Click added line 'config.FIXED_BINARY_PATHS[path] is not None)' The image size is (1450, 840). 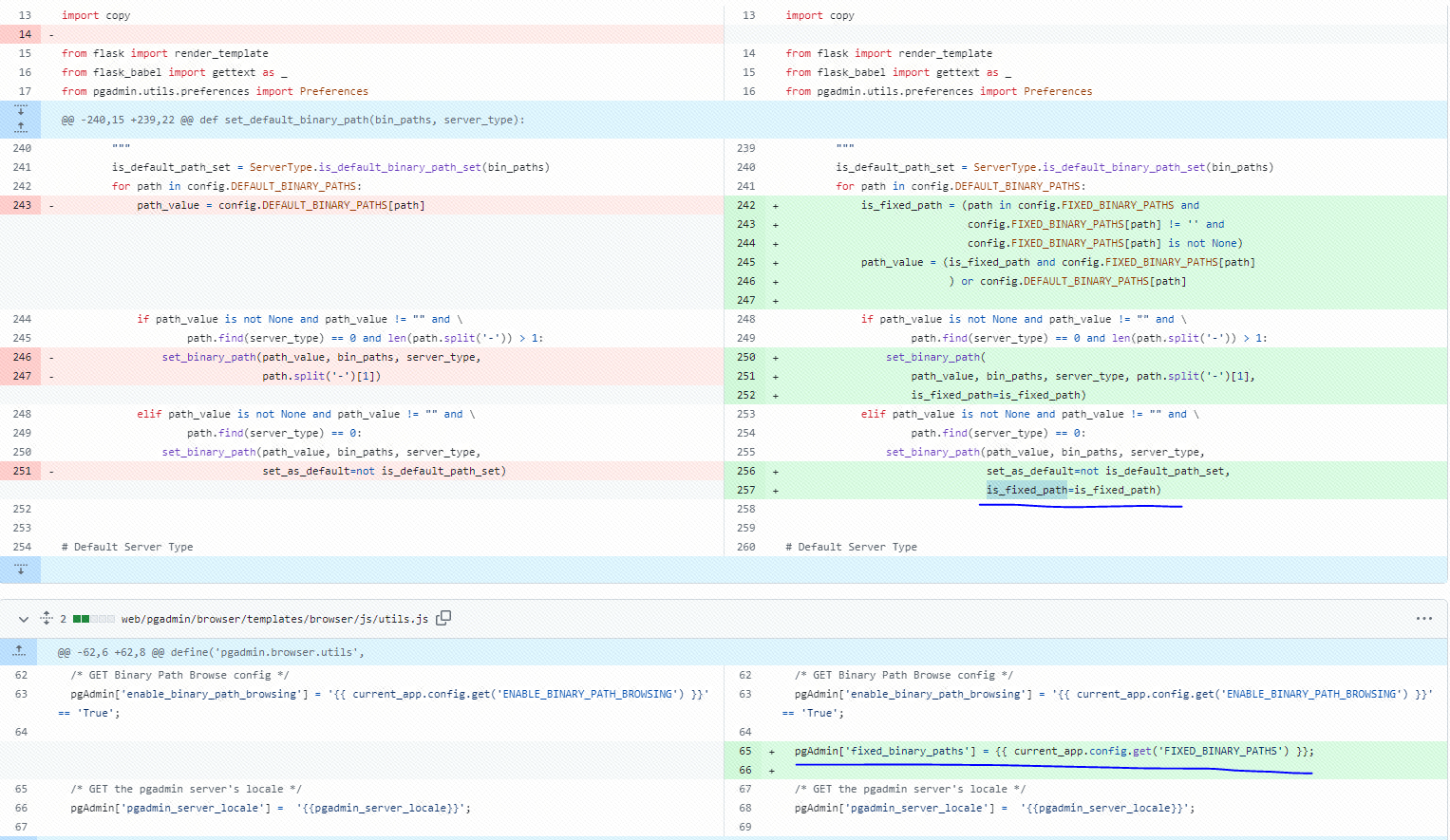click(x=1105, y=243)
